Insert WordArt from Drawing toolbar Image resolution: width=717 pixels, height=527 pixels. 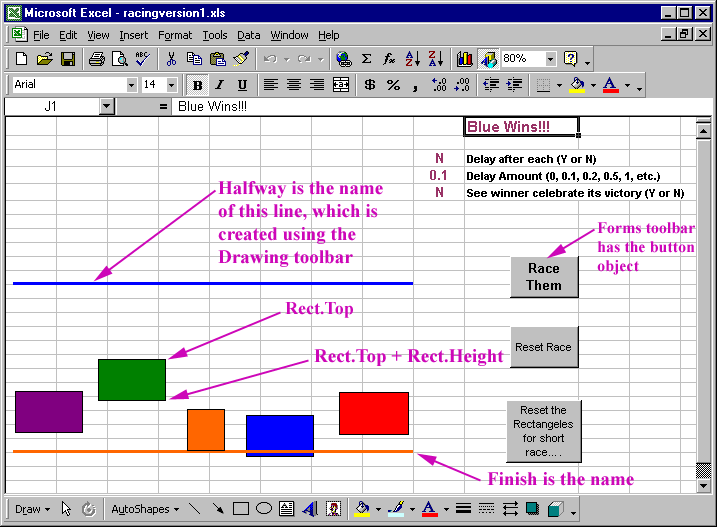[x=310, y=509]
